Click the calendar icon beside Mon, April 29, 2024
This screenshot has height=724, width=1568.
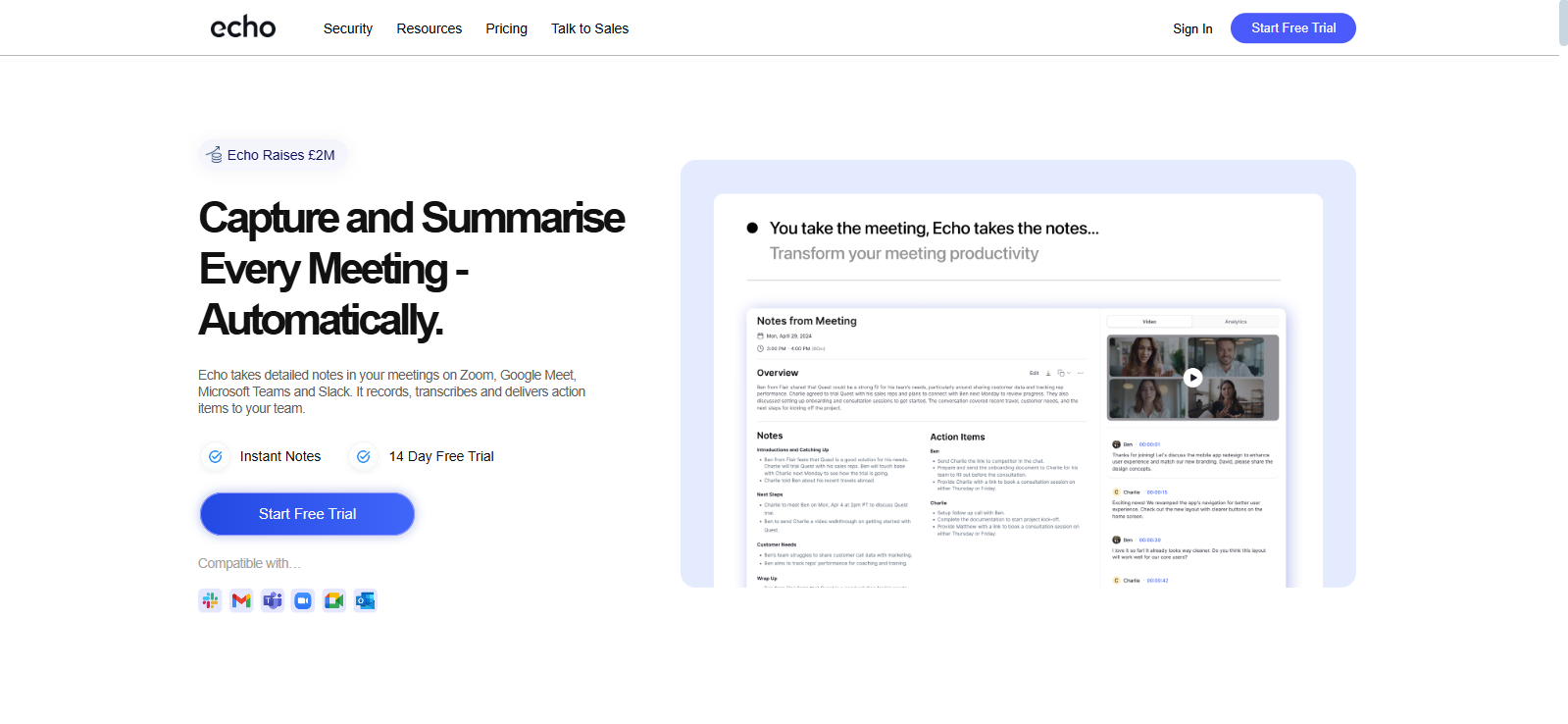pos(760,336)
